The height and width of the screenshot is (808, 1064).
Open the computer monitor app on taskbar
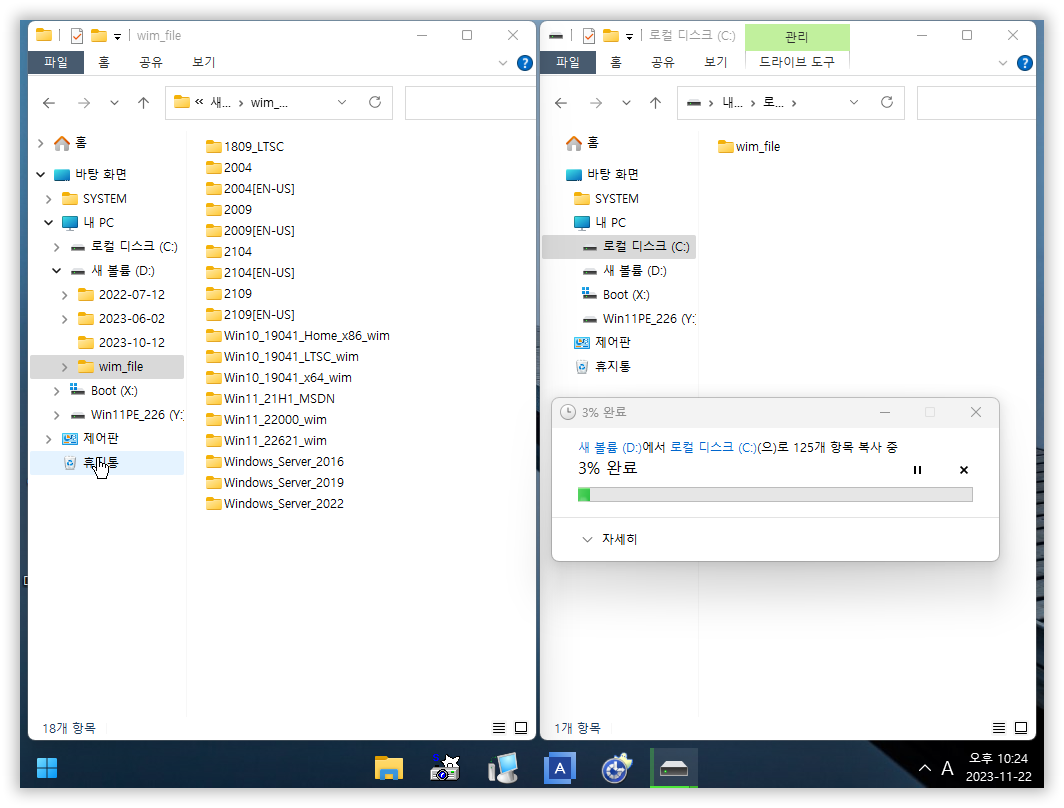tap(503, 768)
